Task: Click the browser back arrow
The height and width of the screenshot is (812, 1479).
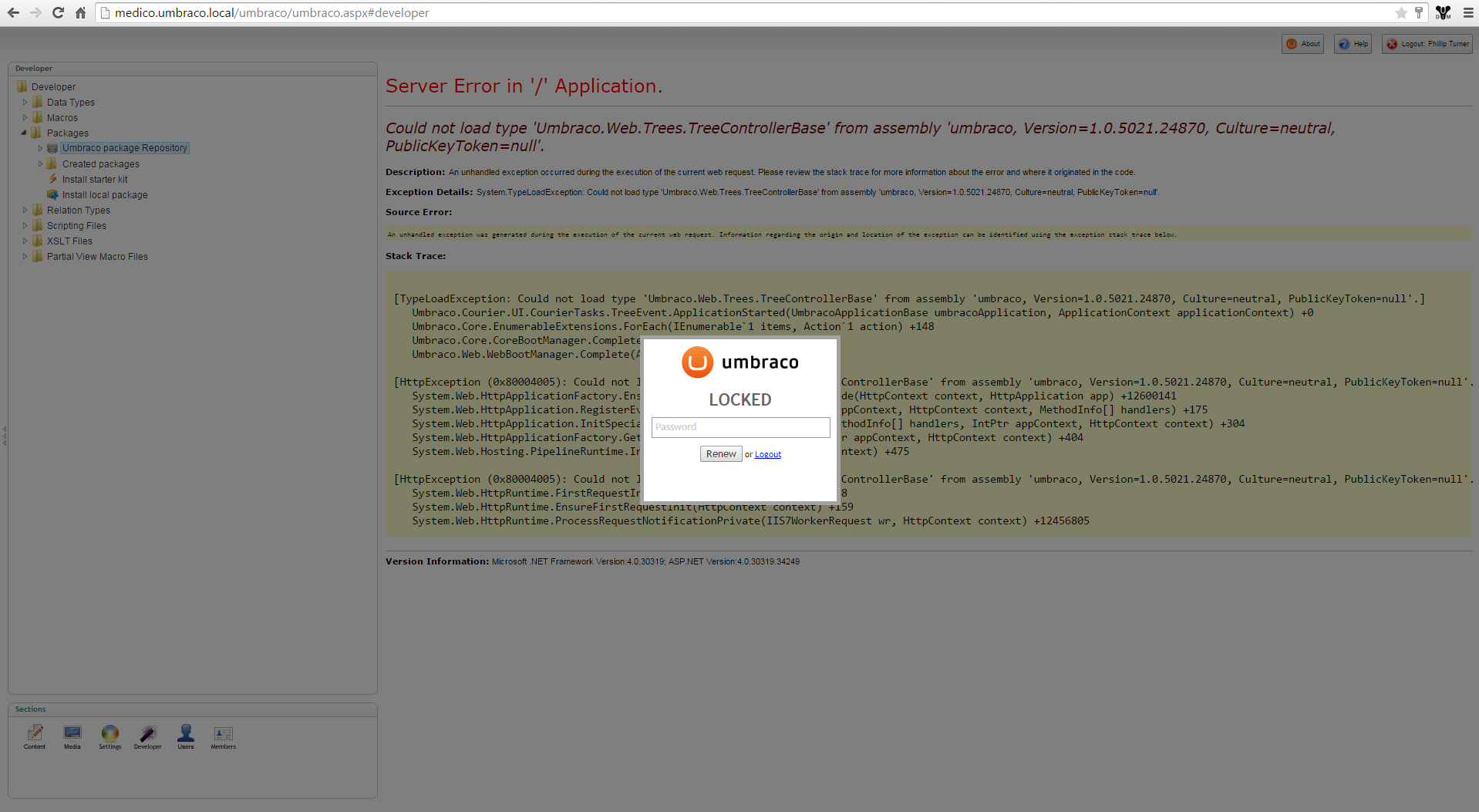Action: coord(14,12)
